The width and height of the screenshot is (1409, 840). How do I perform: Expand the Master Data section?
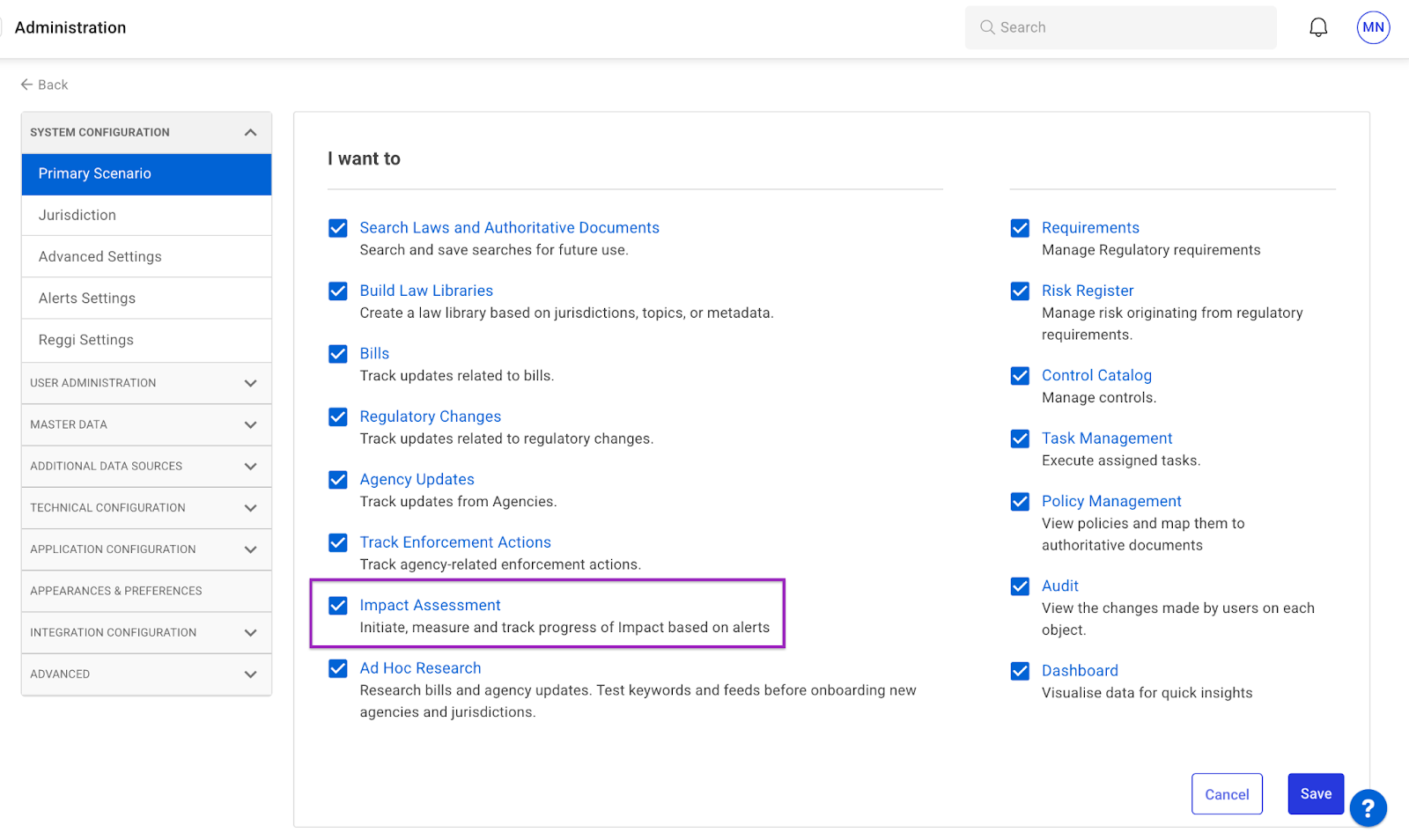pos(250,424)
